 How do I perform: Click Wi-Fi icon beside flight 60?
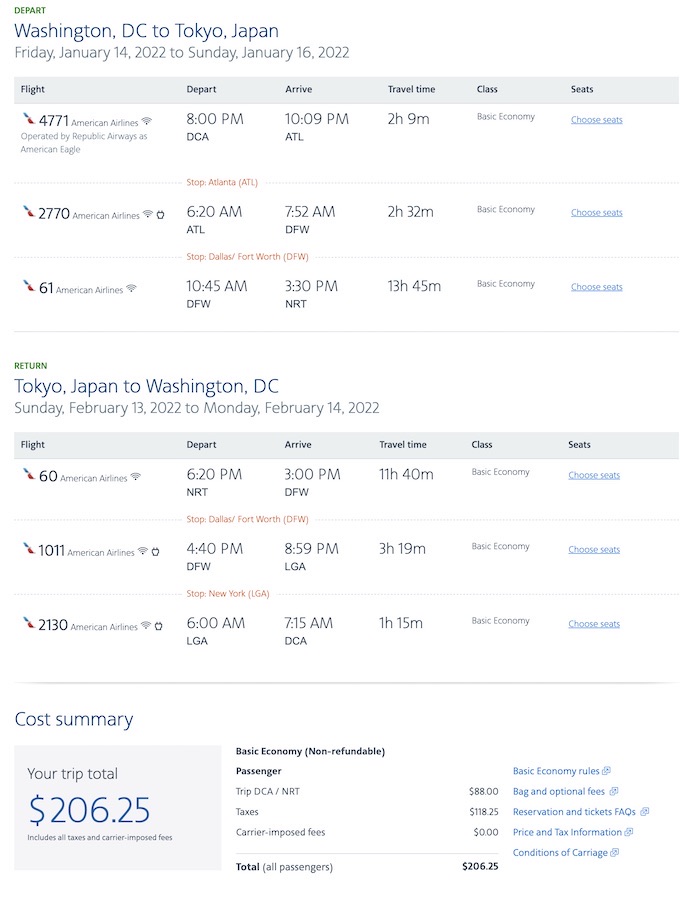tap(135, 476)
